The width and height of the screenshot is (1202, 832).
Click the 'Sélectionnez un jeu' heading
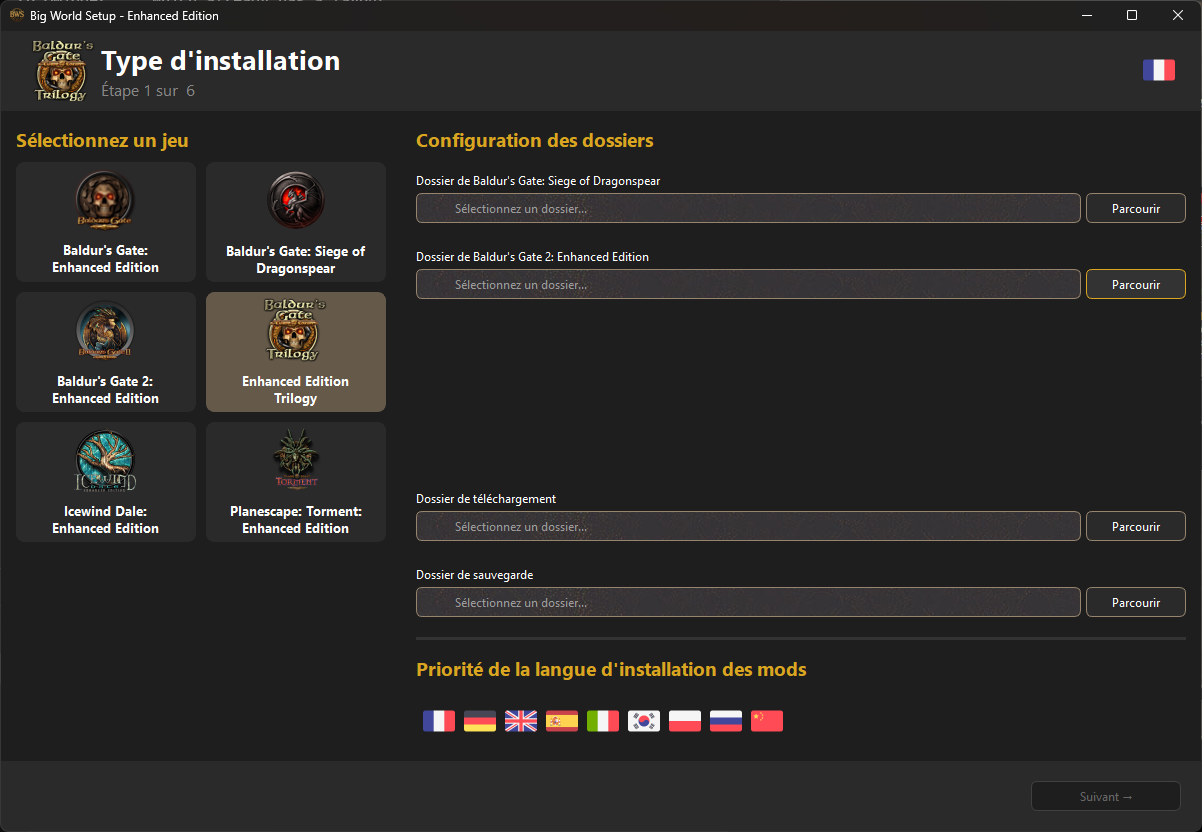pyautogui.click(x=102, y=142)
